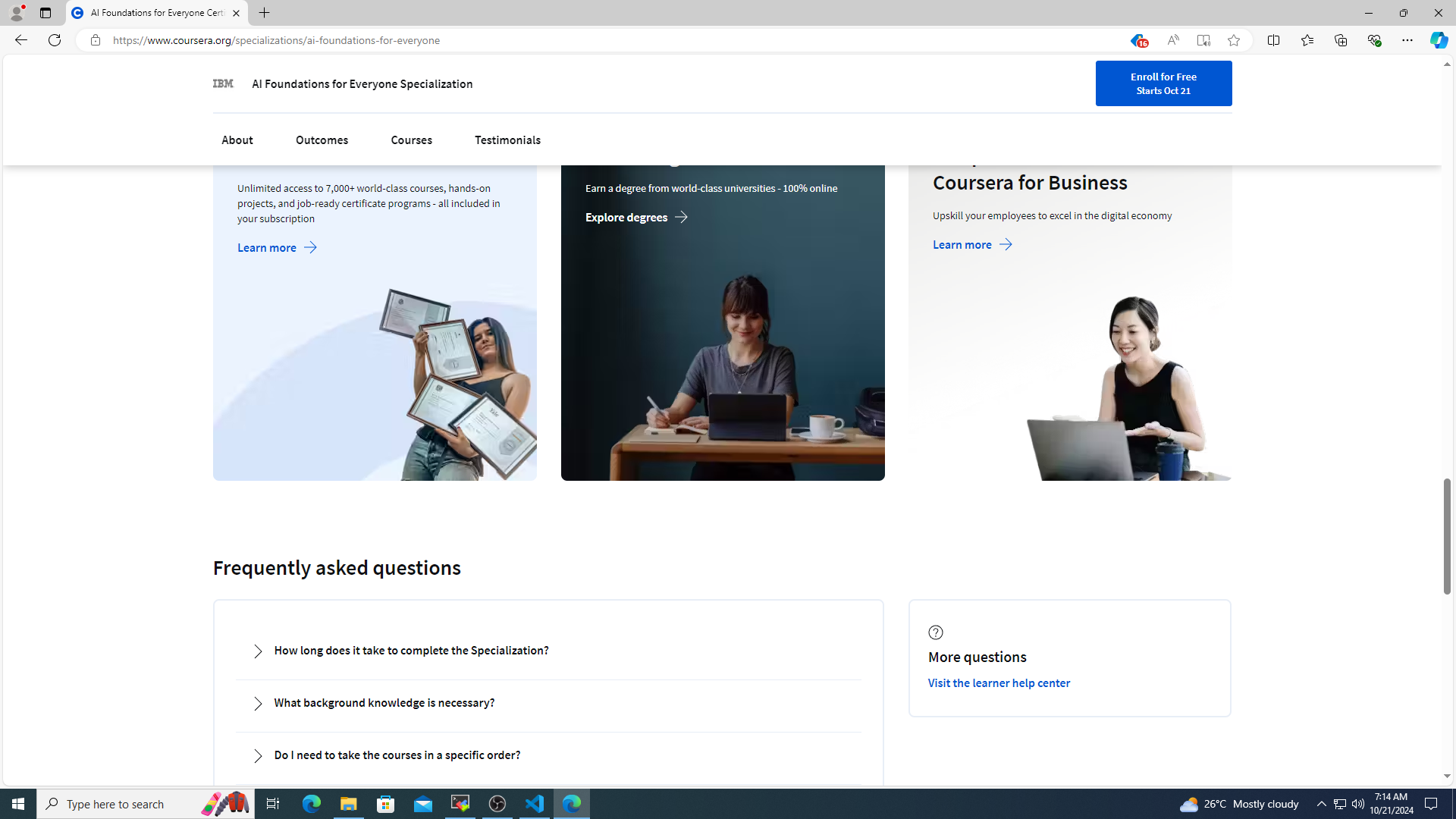This screenshot has width=1456, height=819.
Task: Expand 'How long does it take' question
Action: click(548, 651)
